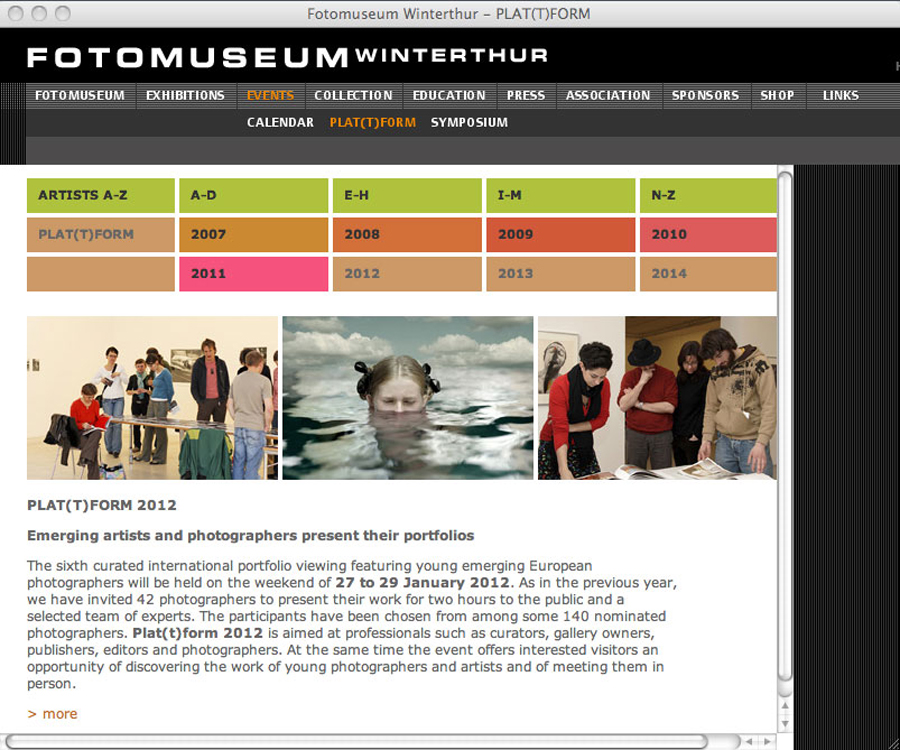900x750 pixels.
Task: Select the 2013 edition tile
Action: pyautogui.click(x=561, y=274)
